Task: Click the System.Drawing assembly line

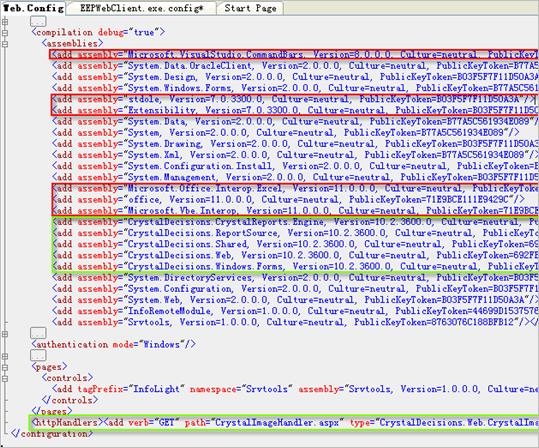Action: (295, 144)
